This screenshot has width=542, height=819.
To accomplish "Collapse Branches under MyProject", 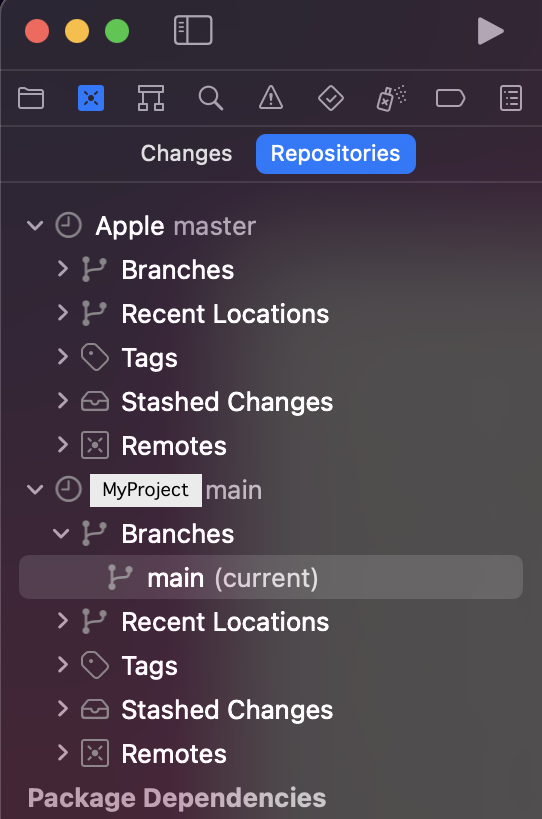I will (61, 533).
